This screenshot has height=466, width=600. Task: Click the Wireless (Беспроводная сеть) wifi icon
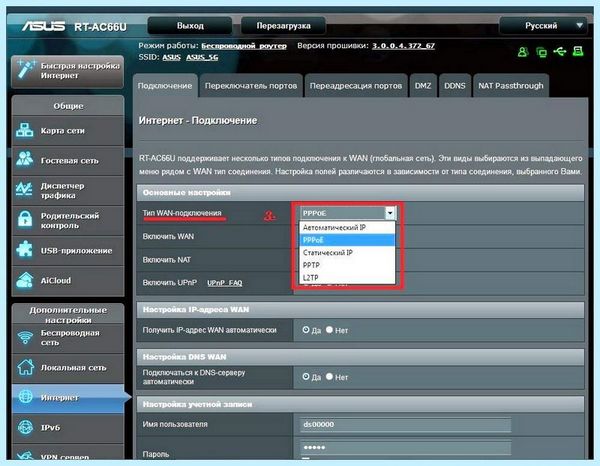pyautogui.click(x=25, y=337)
